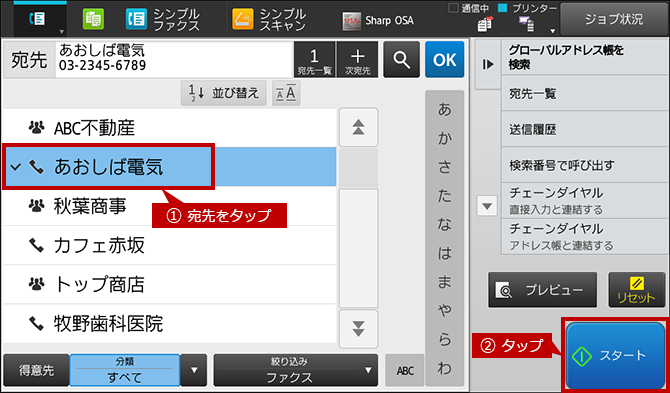Confirm the destination with the OK button
The width and height of the screenshot is (670, 393).
[444, 59]
